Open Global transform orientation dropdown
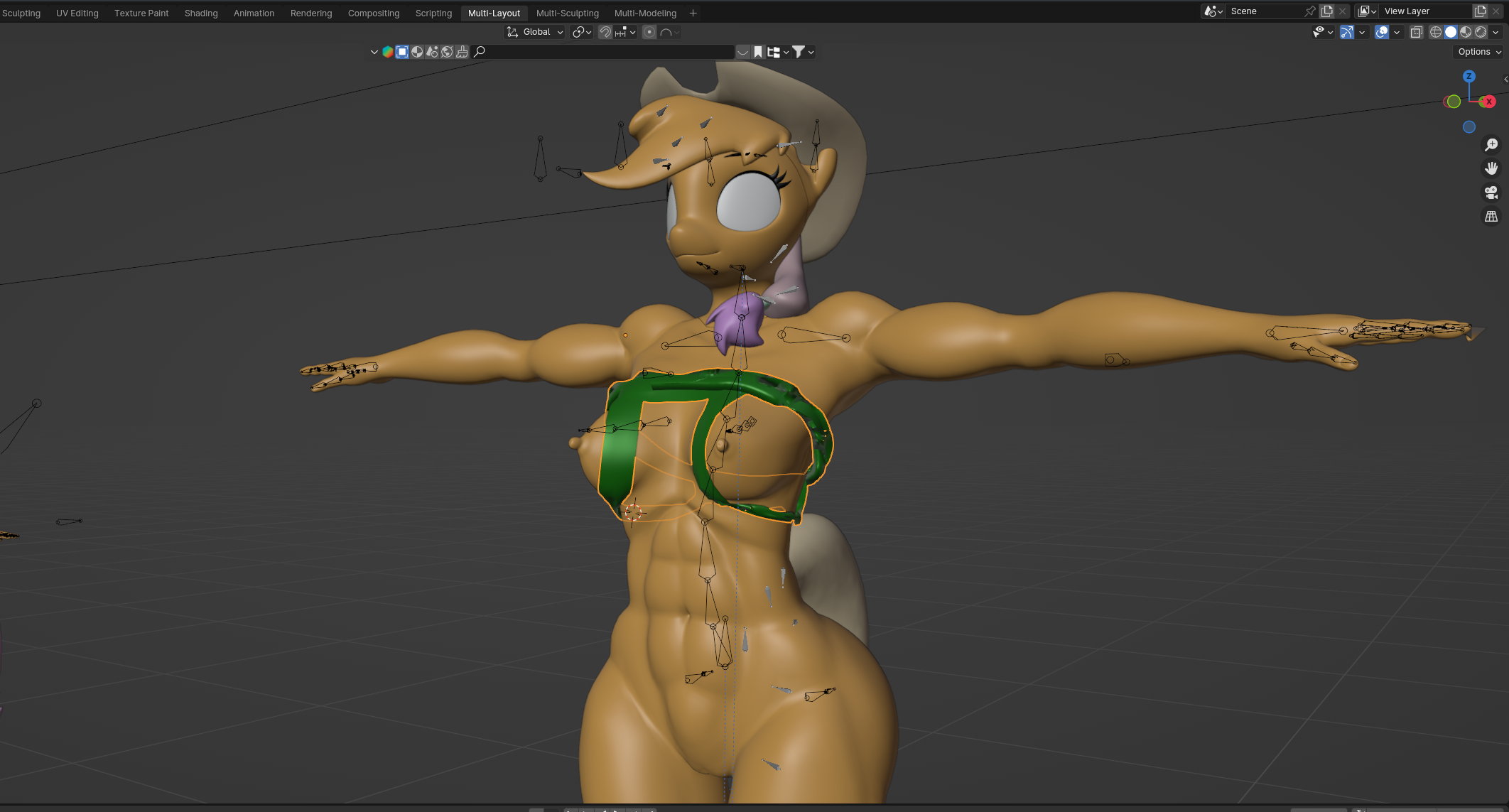 535,32
